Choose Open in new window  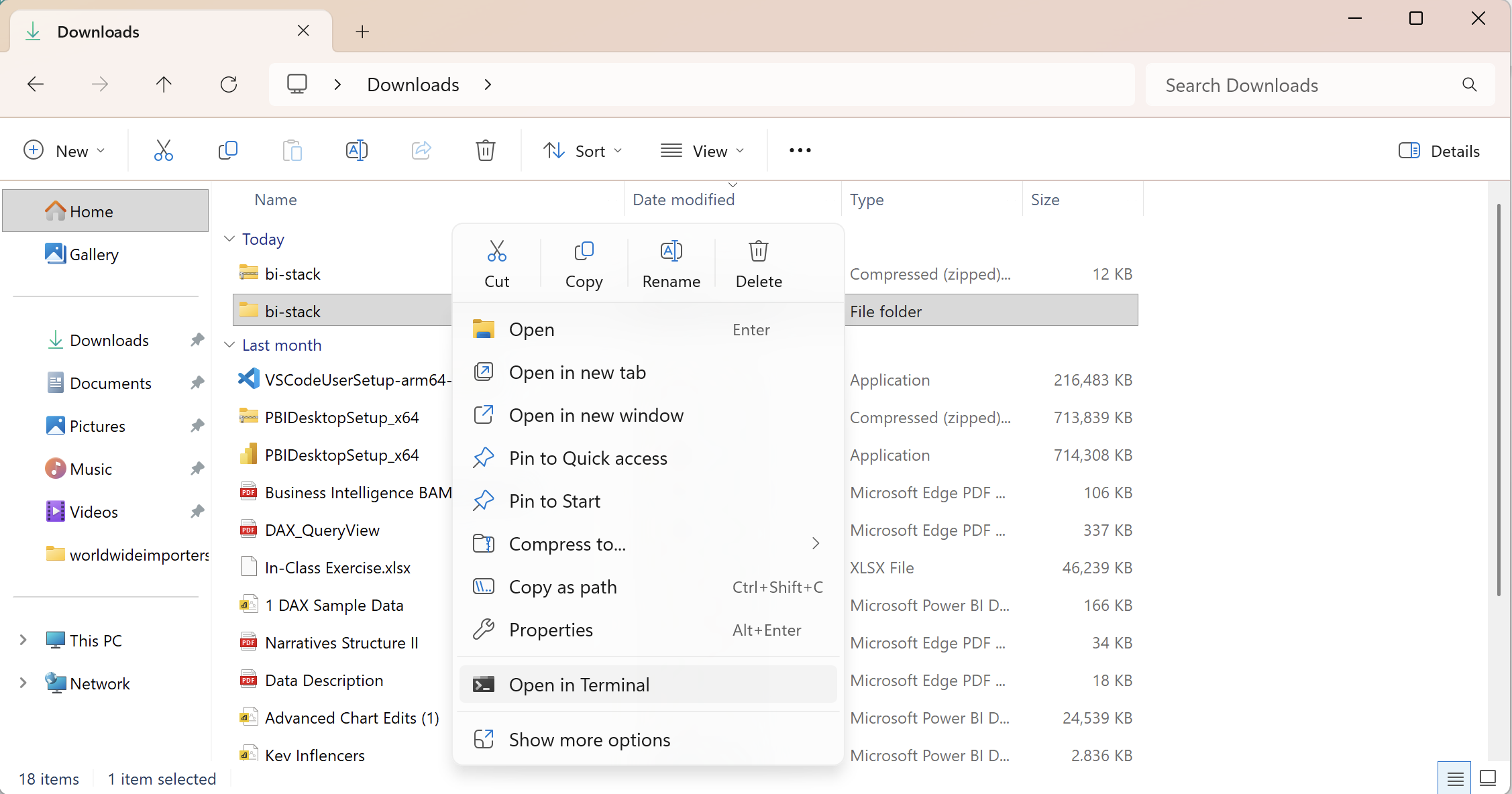pyautogui.click(x=648, y=415)
